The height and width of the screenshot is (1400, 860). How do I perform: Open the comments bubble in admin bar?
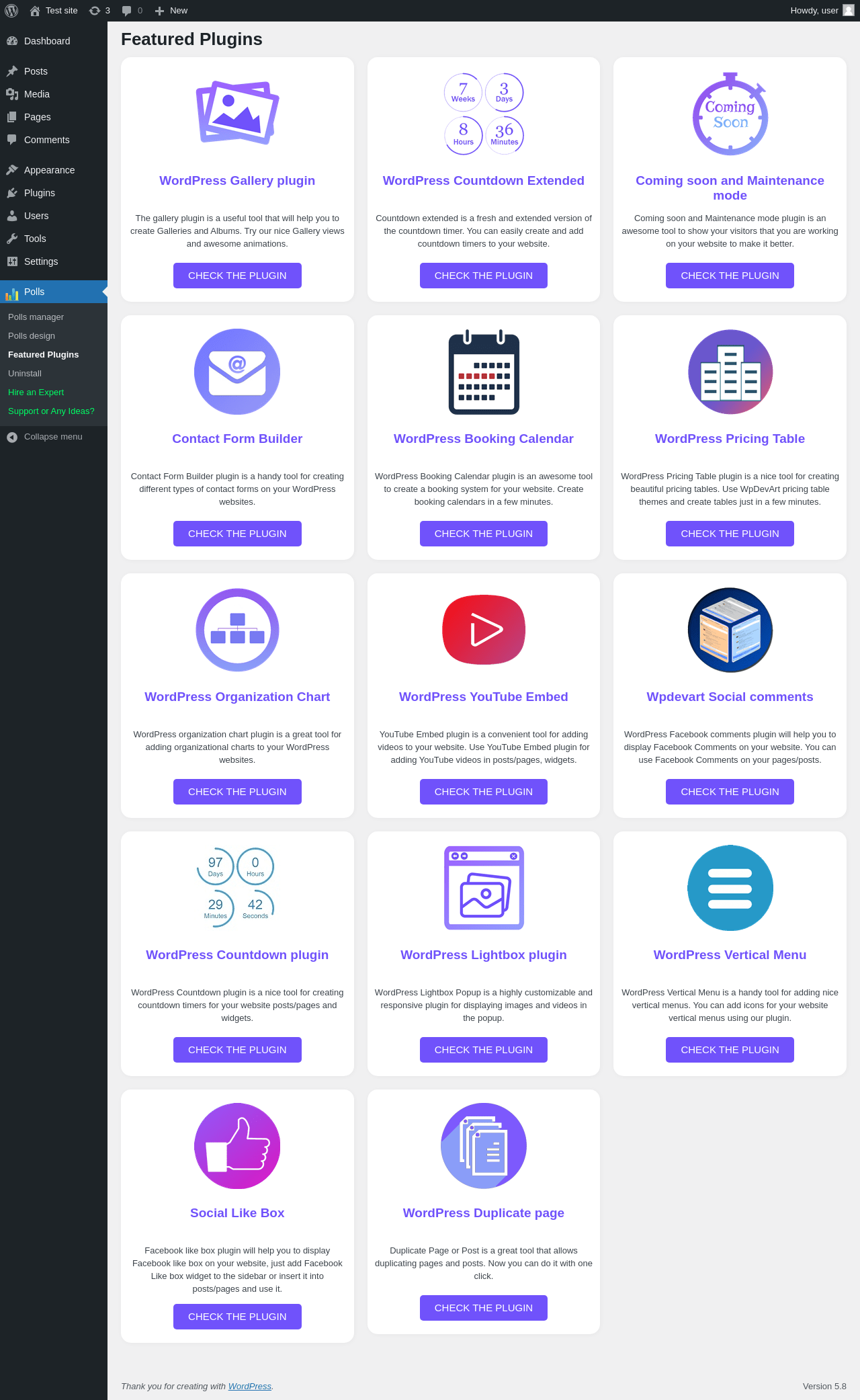126,11
